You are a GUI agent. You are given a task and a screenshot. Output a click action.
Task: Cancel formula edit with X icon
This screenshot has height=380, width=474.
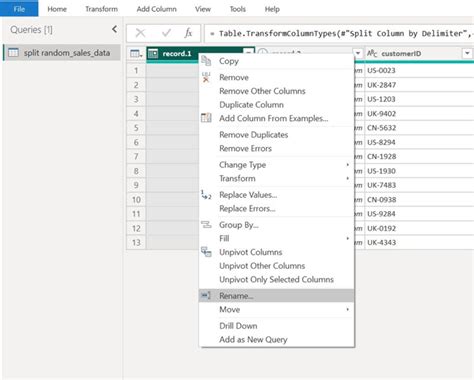(x=140, y=33)
